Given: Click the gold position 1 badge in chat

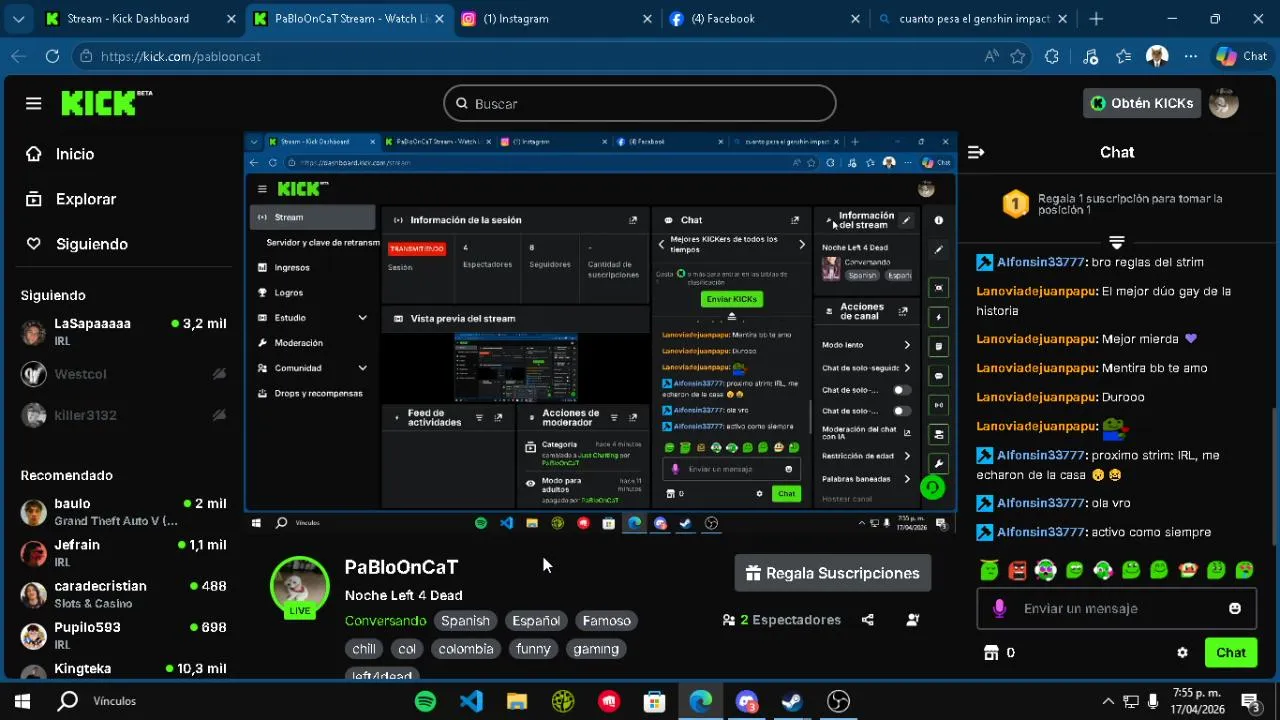Looking at the screenshot, I should [x=1015, y=205].
